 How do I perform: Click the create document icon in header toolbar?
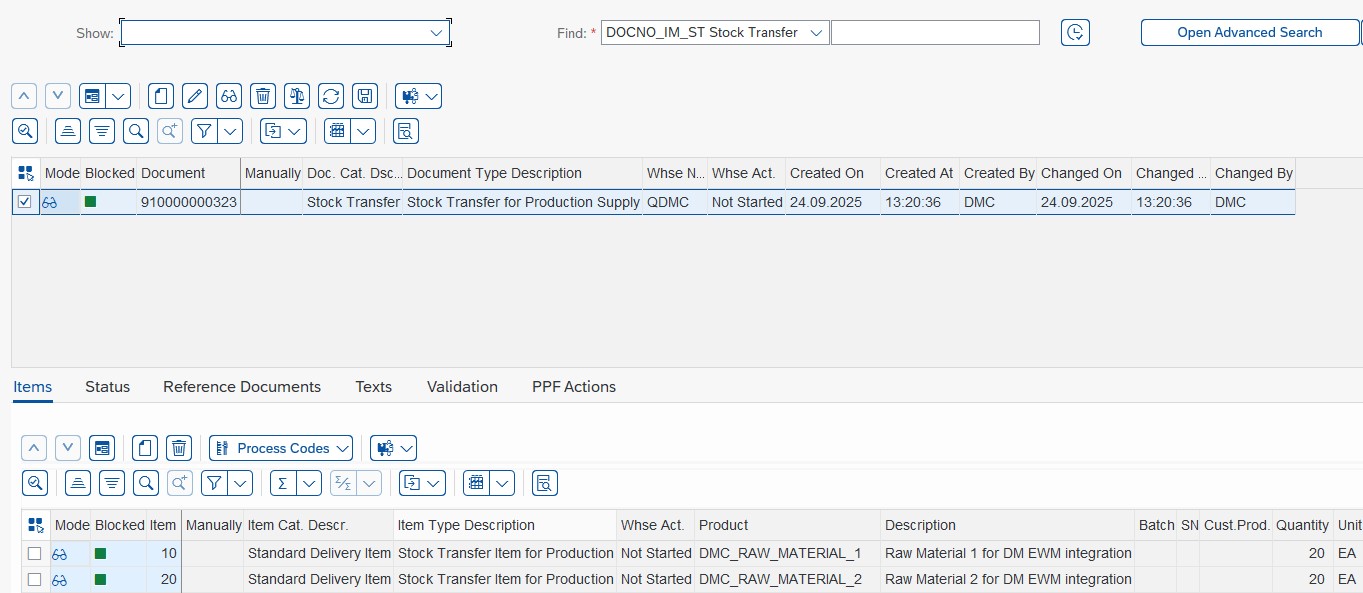pyautogui.click(x=161, y=96)
